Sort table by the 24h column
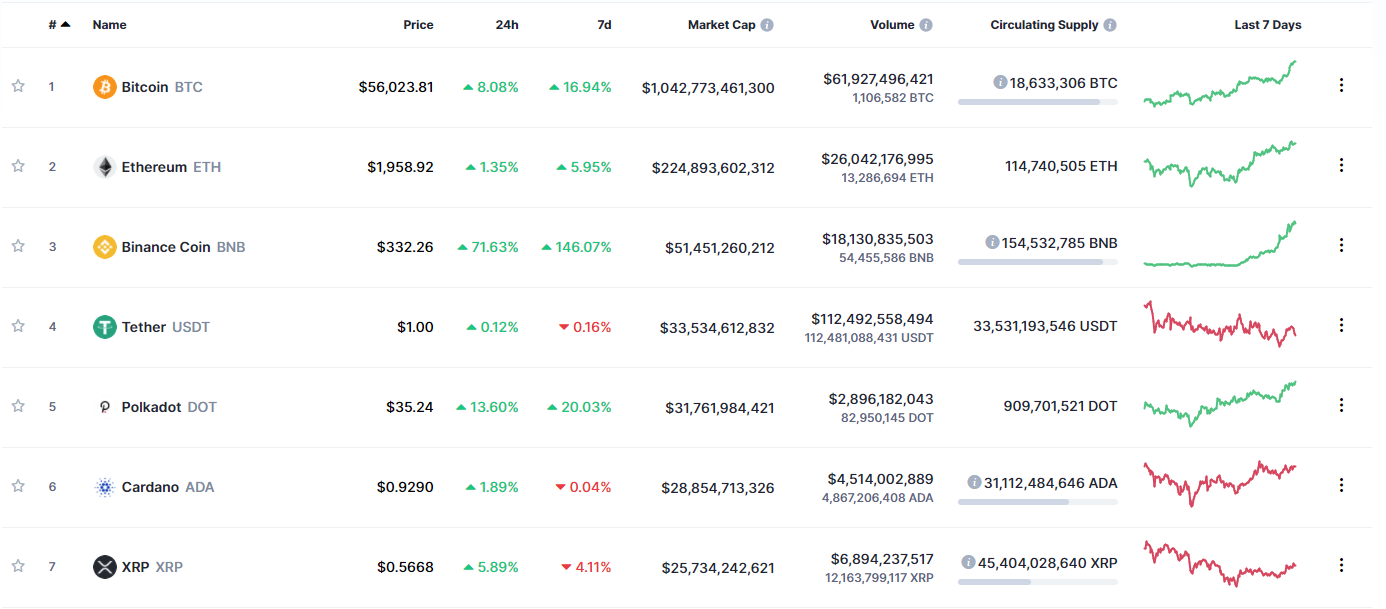Screen dimensions: 1386x609 coord(507,25)
